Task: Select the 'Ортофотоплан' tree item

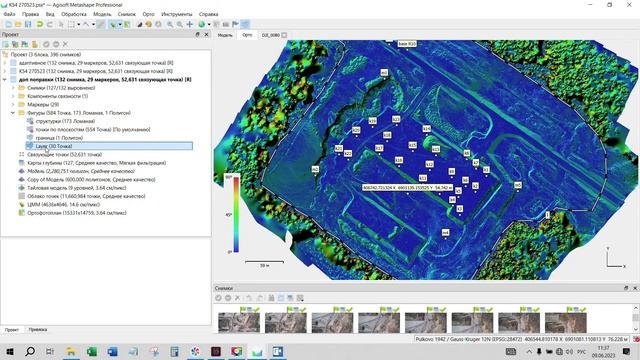Action: [x=77, y=213]
